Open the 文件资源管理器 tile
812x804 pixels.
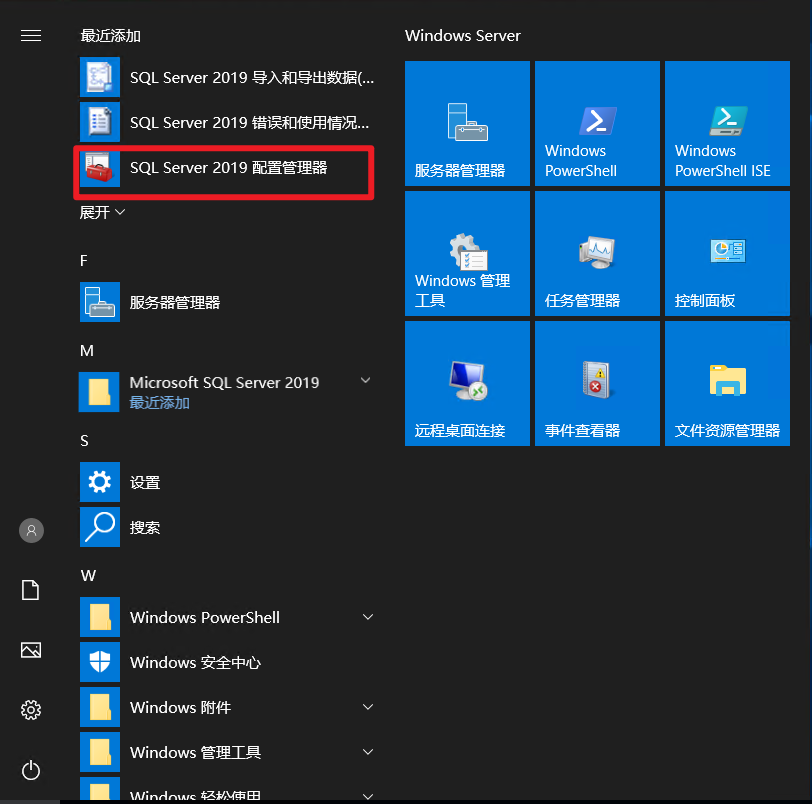pos(727,383)
